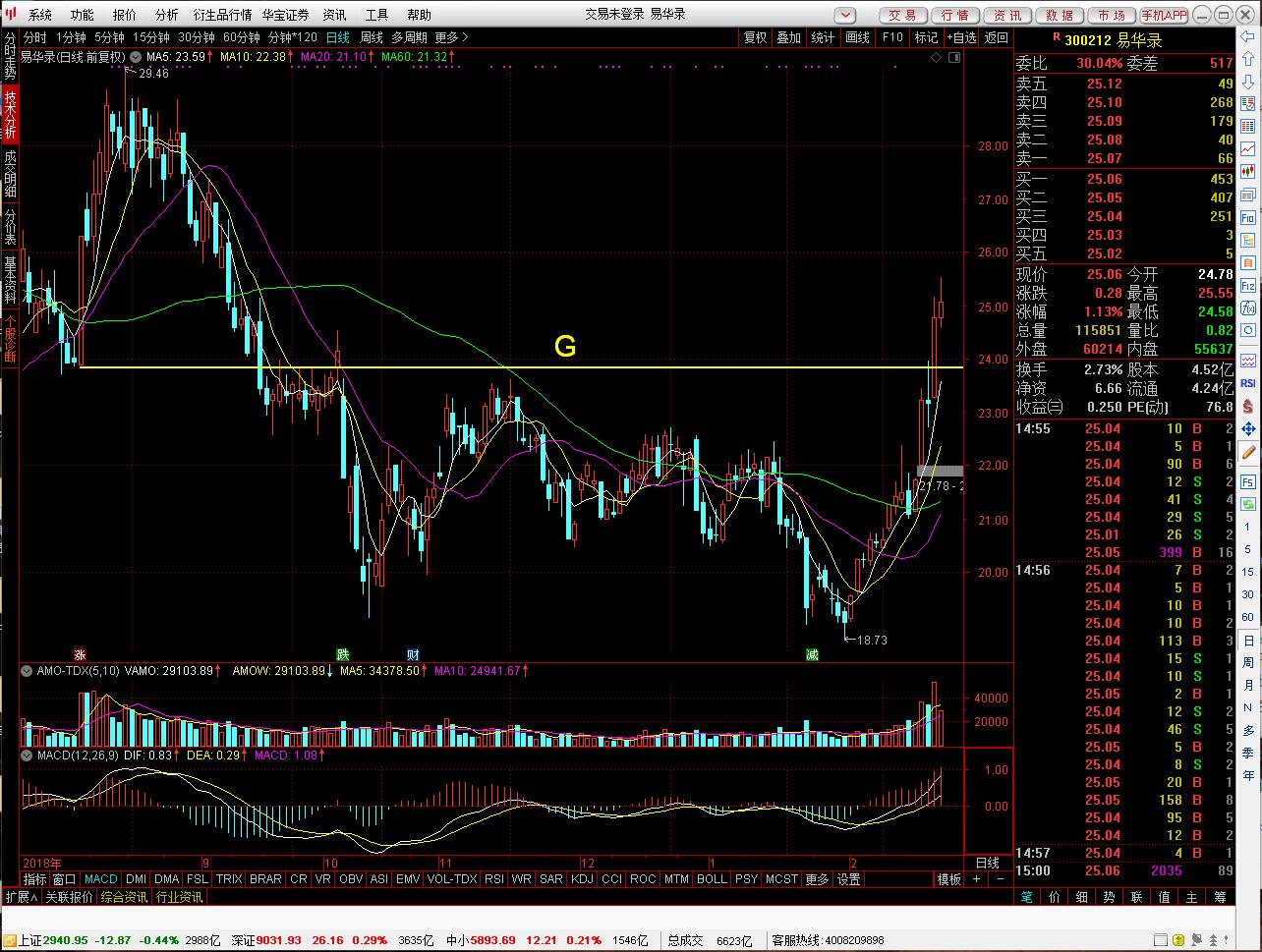Select the 5分钟 period
The width and height of the screenshot is (1262, 952).
point(110,37)
